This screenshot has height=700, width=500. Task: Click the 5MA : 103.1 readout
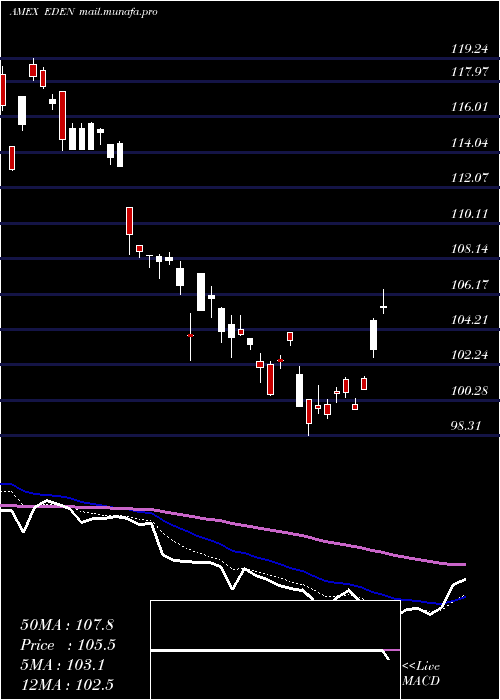pyautogui.click(x=62, y=665)
